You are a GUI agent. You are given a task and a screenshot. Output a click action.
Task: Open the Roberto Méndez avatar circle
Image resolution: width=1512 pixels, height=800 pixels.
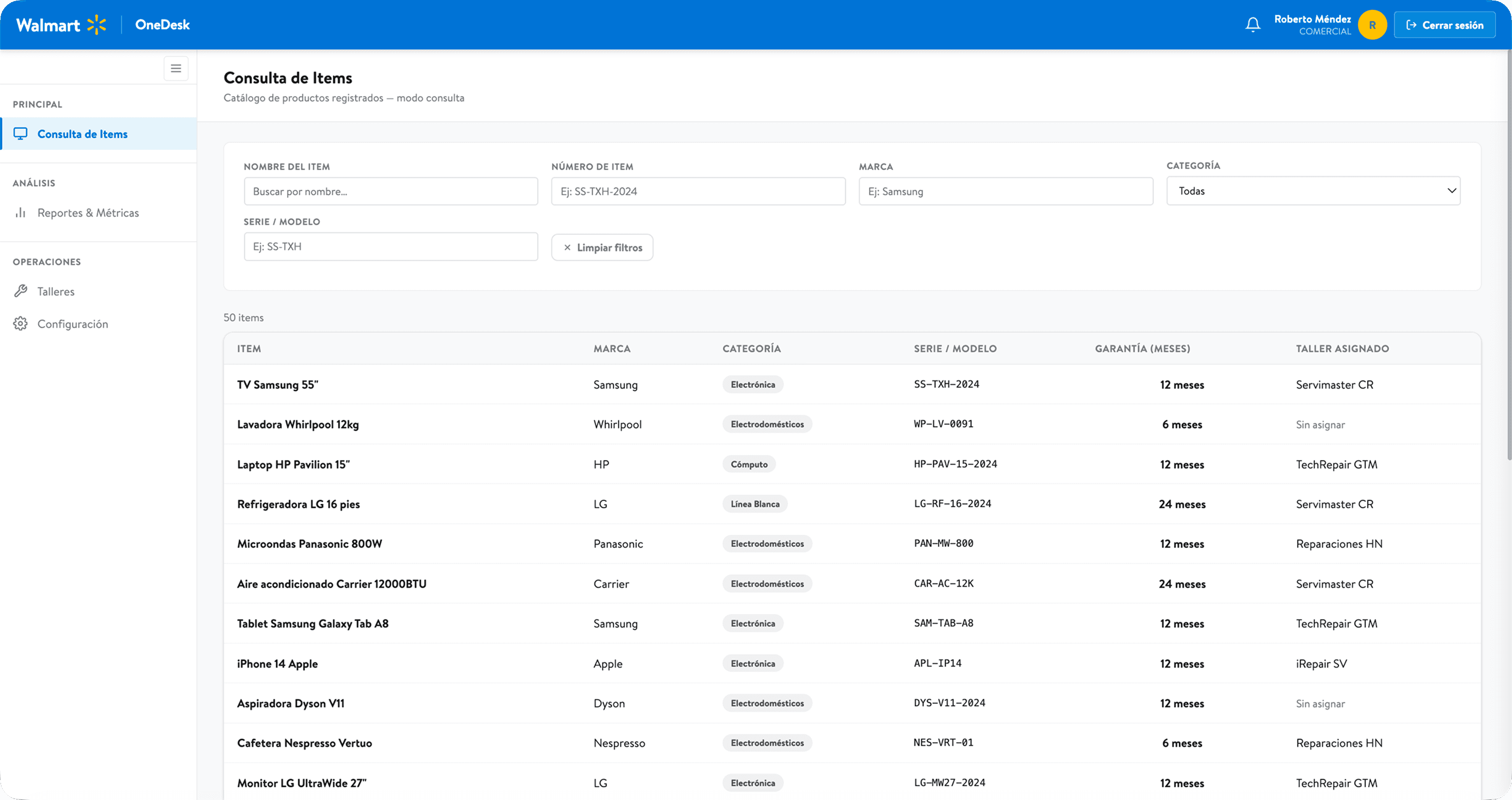tap(1372, 25)
